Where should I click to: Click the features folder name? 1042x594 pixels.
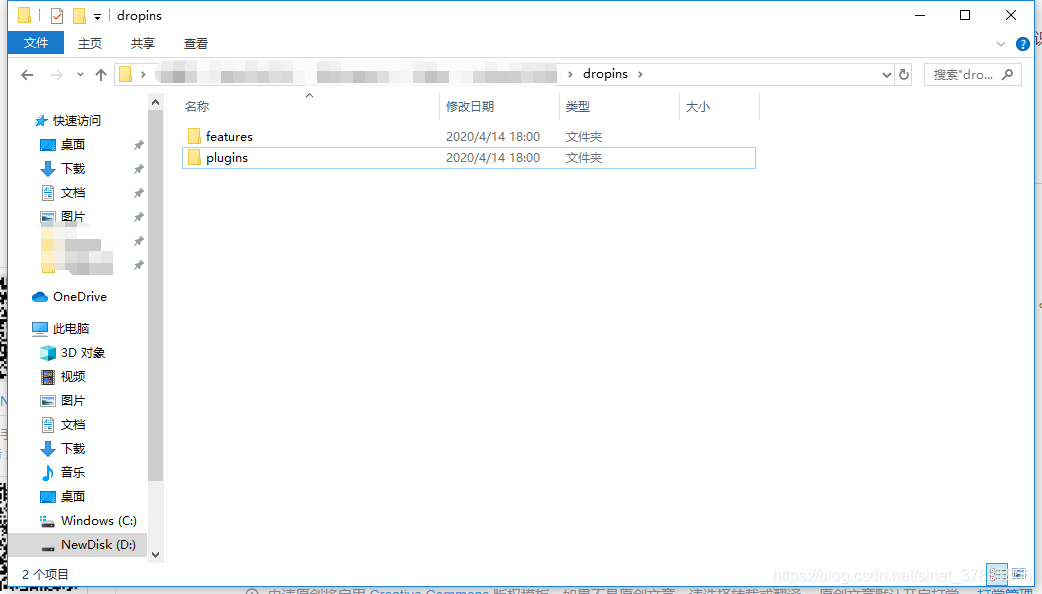pyautogui.click(x=229, y=136)
